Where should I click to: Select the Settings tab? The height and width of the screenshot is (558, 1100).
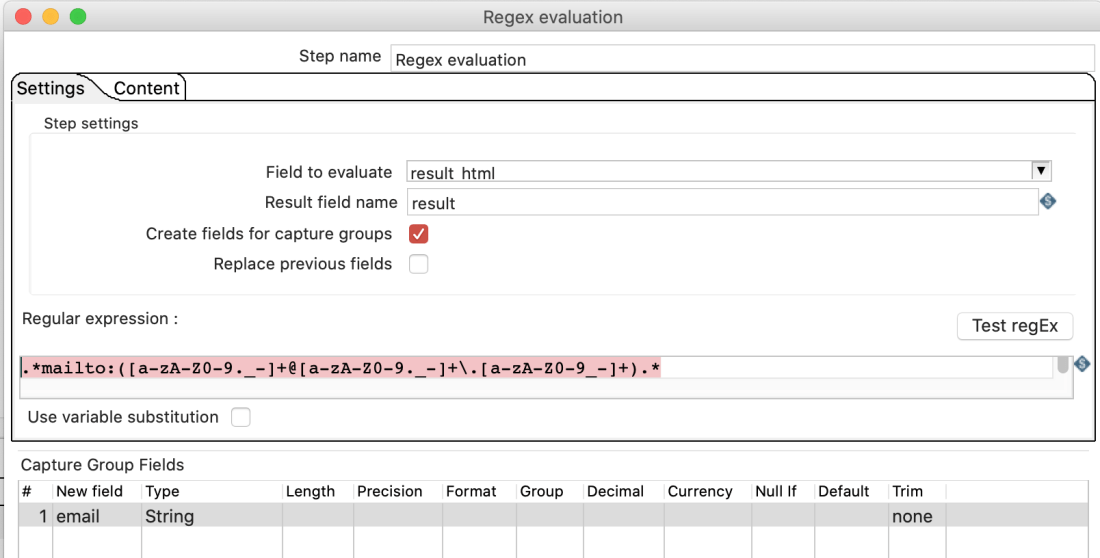[51, 88]
